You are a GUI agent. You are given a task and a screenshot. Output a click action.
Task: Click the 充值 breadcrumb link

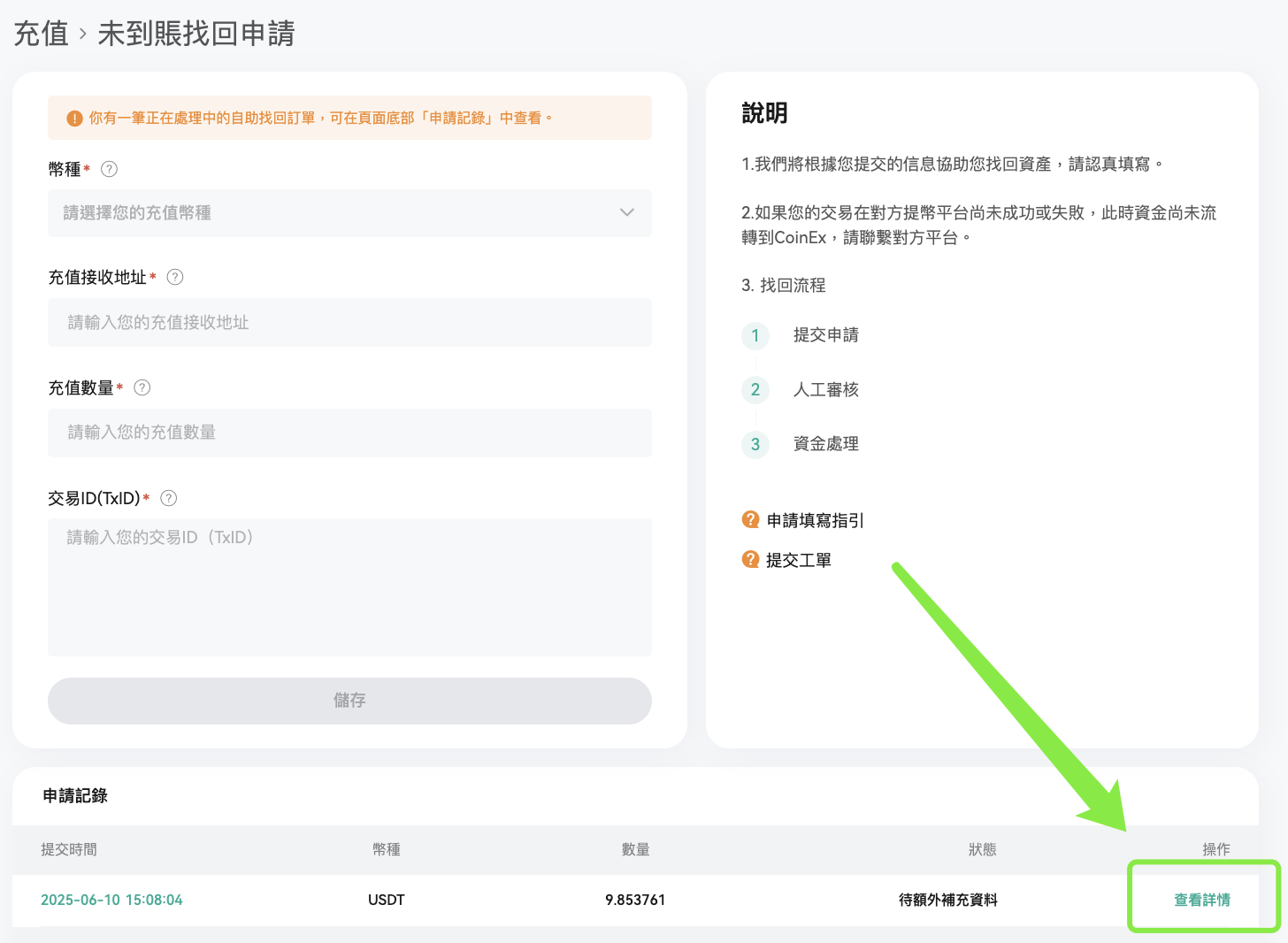click(x=42, y=34)
